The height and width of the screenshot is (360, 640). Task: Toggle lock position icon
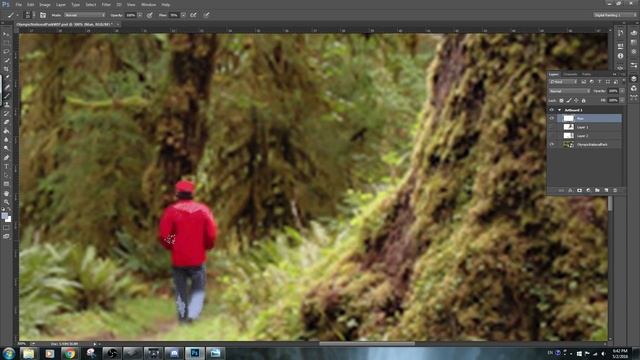(576, 100)
